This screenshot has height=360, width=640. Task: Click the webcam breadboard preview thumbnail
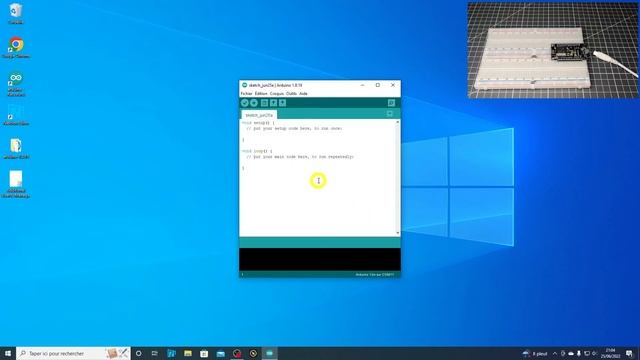pyautogui.click(x=553, y=50)
